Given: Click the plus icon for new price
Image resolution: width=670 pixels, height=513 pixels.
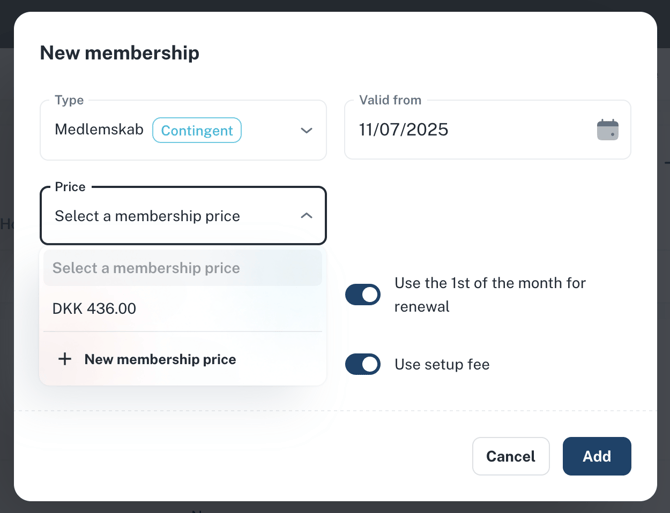Looking at the screenshot, I should coord(65,359).
